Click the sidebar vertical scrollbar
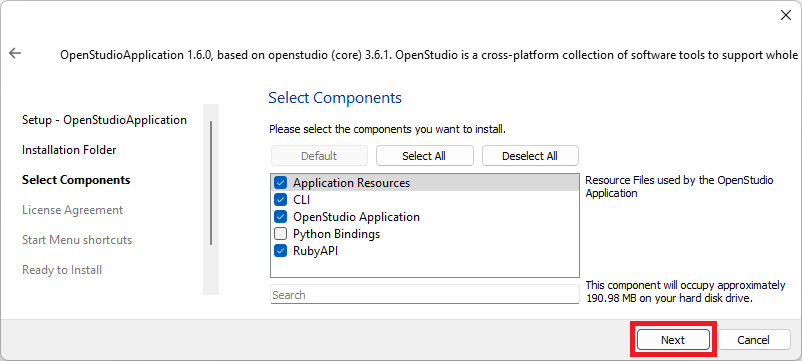This screenshot has height=361, width=802. coord(211,183)
